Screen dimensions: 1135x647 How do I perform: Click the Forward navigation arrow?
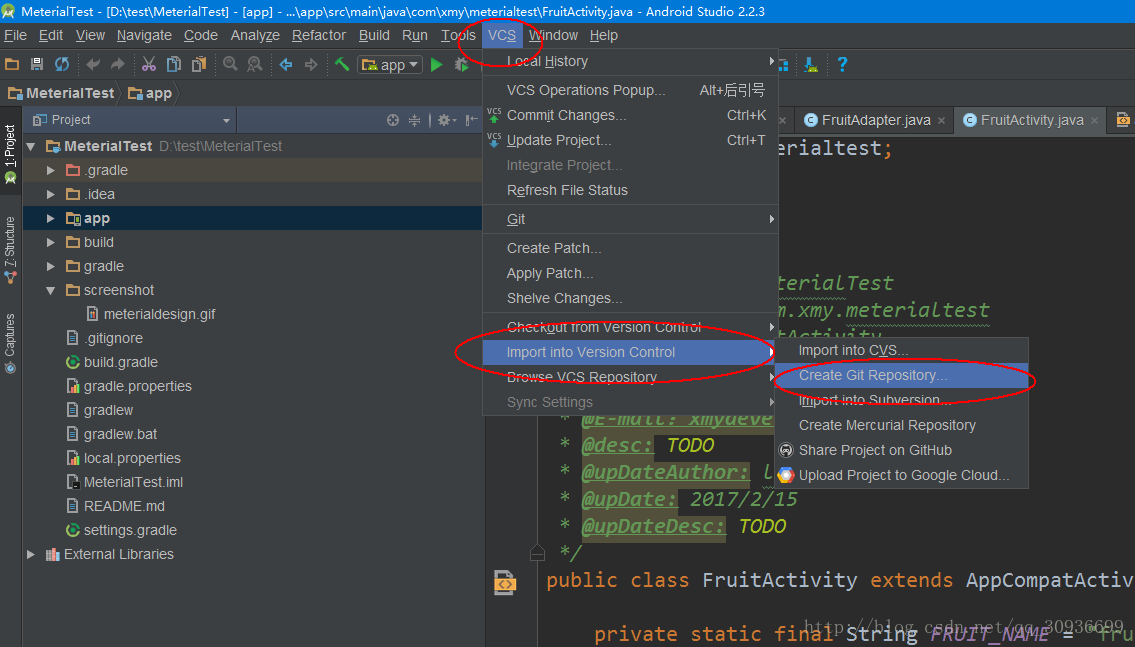tap(311, 64)
